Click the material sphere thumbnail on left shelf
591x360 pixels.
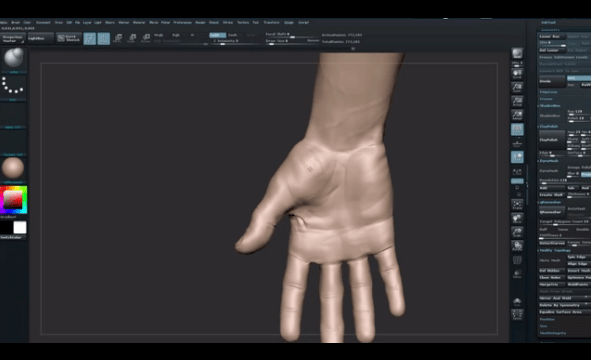click(13, 168)
